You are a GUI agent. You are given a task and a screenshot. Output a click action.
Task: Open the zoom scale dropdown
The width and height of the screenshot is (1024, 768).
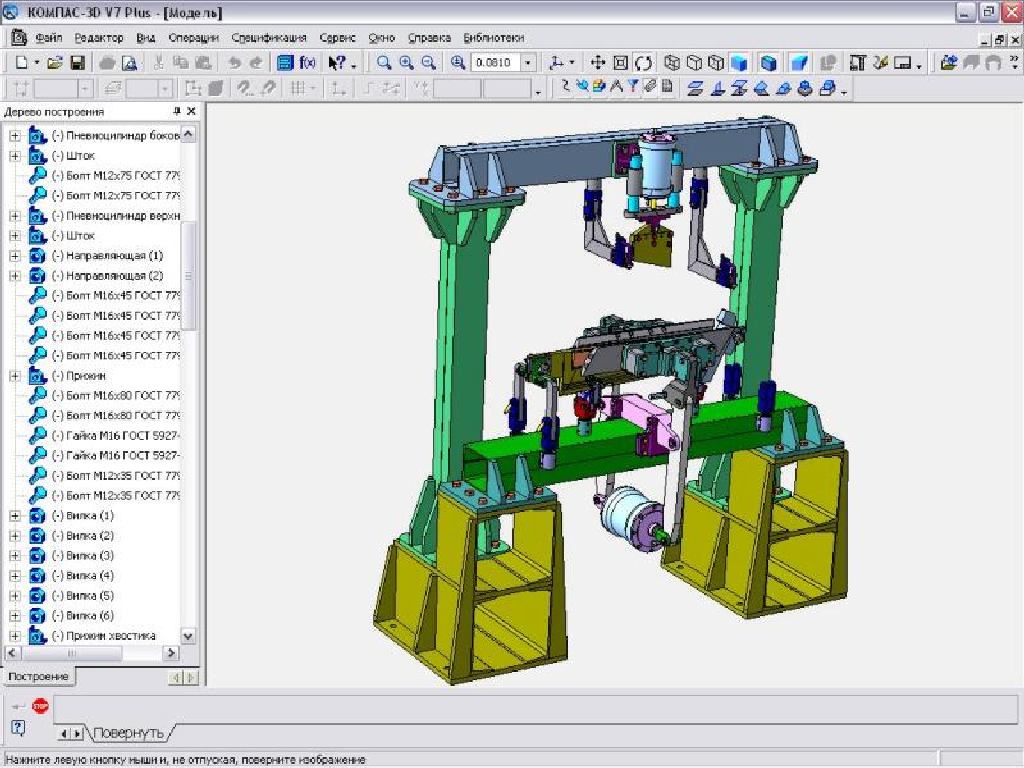[528, 63]
